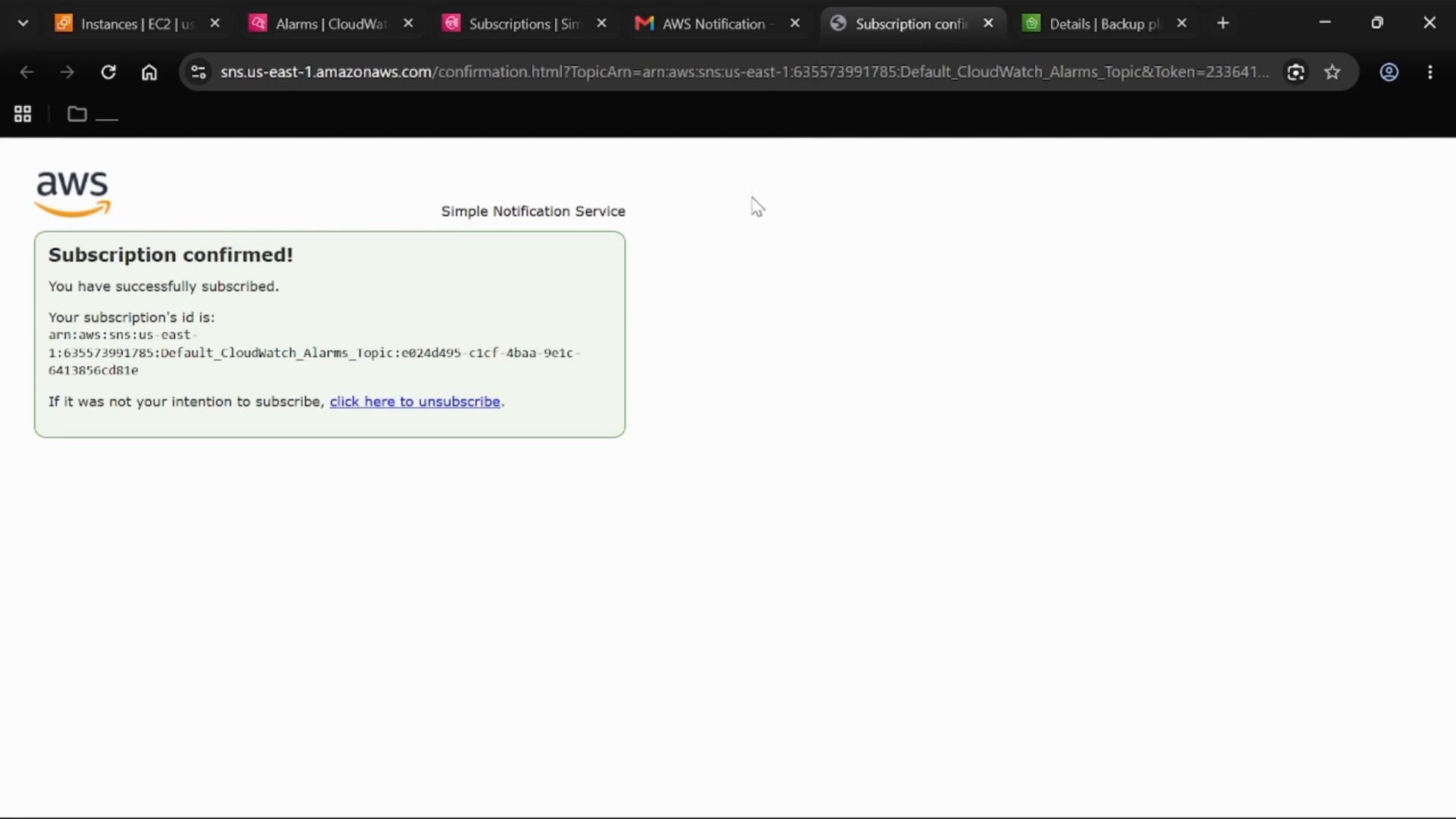This screenshot has height=819, width=1456.
Task: Click the 'Simple Notification Service' label
Action: click(533, 212)
